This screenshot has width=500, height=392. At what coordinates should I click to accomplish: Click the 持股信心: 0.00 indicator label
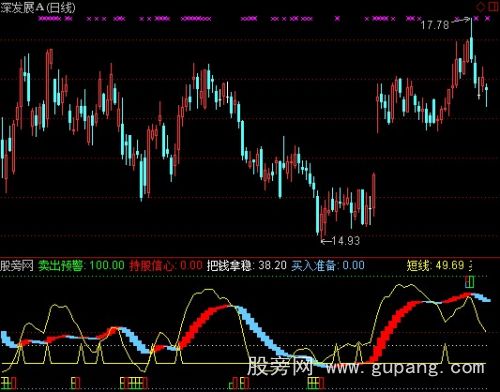tap(166, 266)
